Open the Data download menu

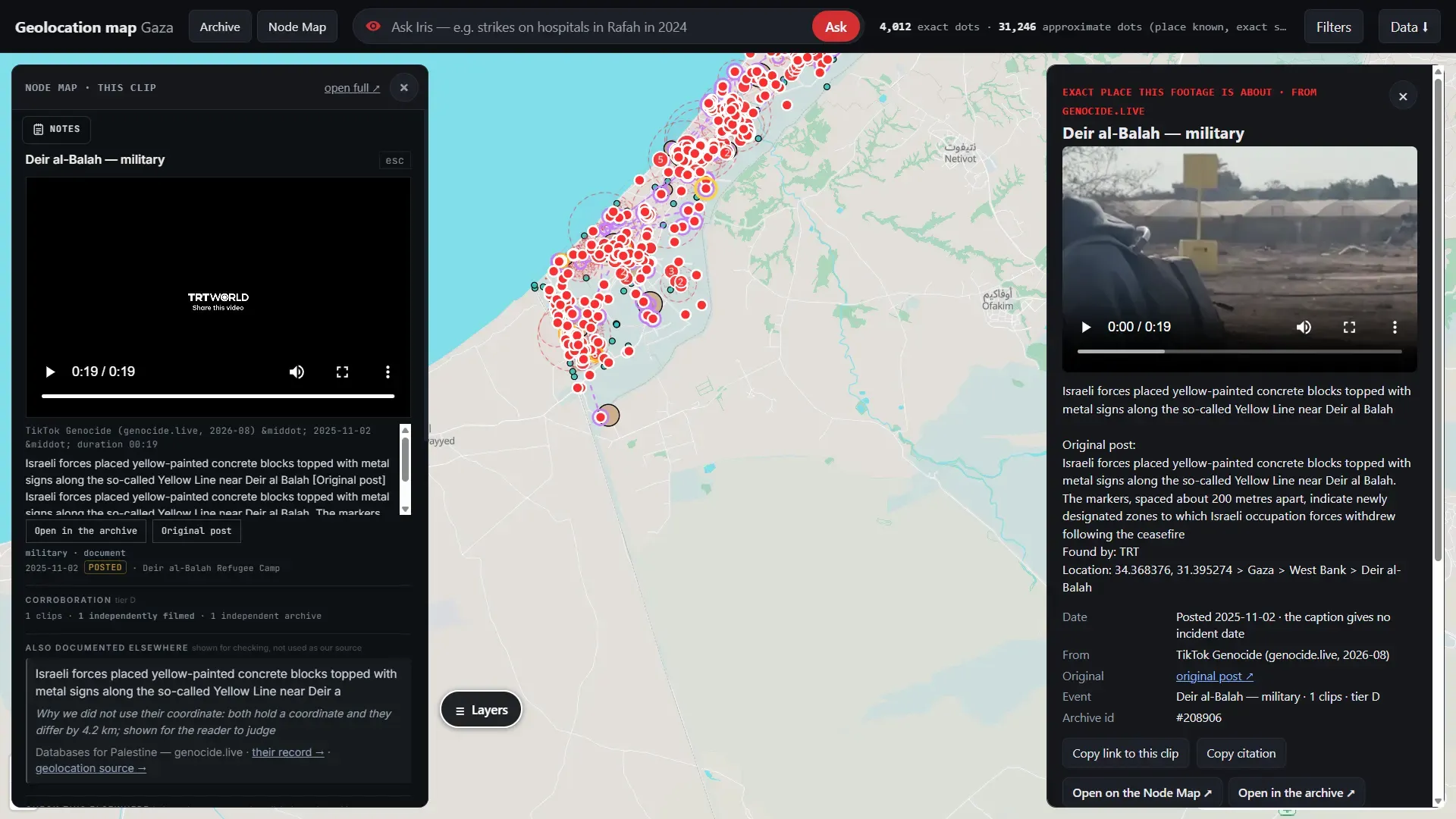point(1409,27)
